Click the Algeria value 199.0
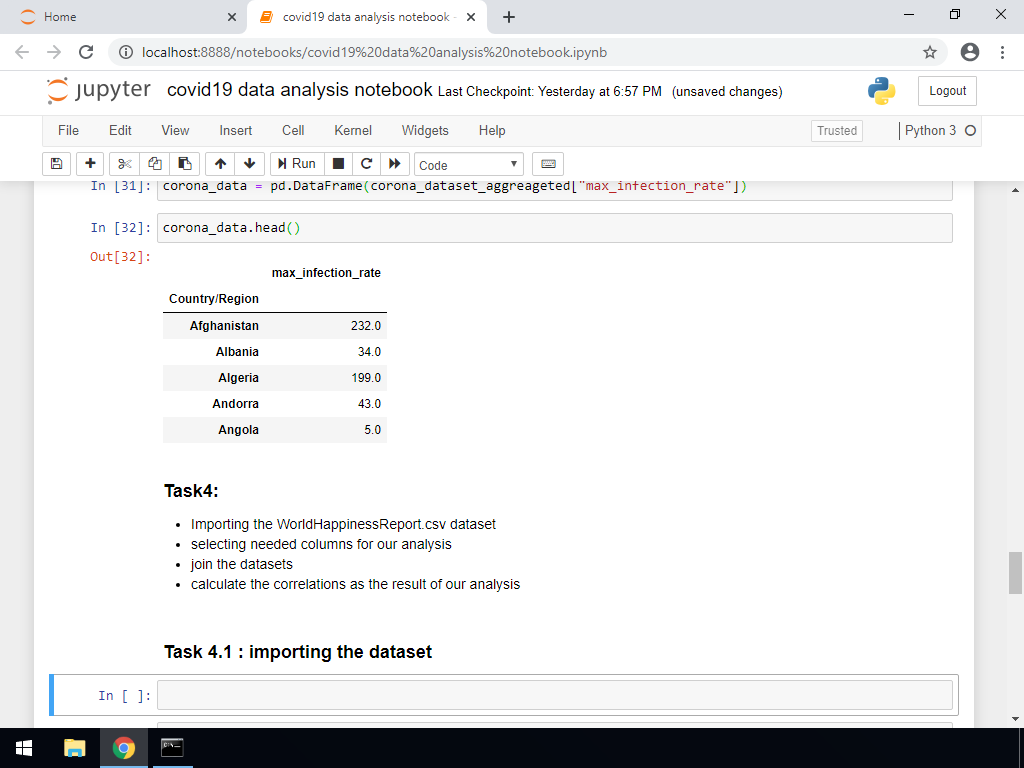1024x768 pixels. click(x=366, y=378)
